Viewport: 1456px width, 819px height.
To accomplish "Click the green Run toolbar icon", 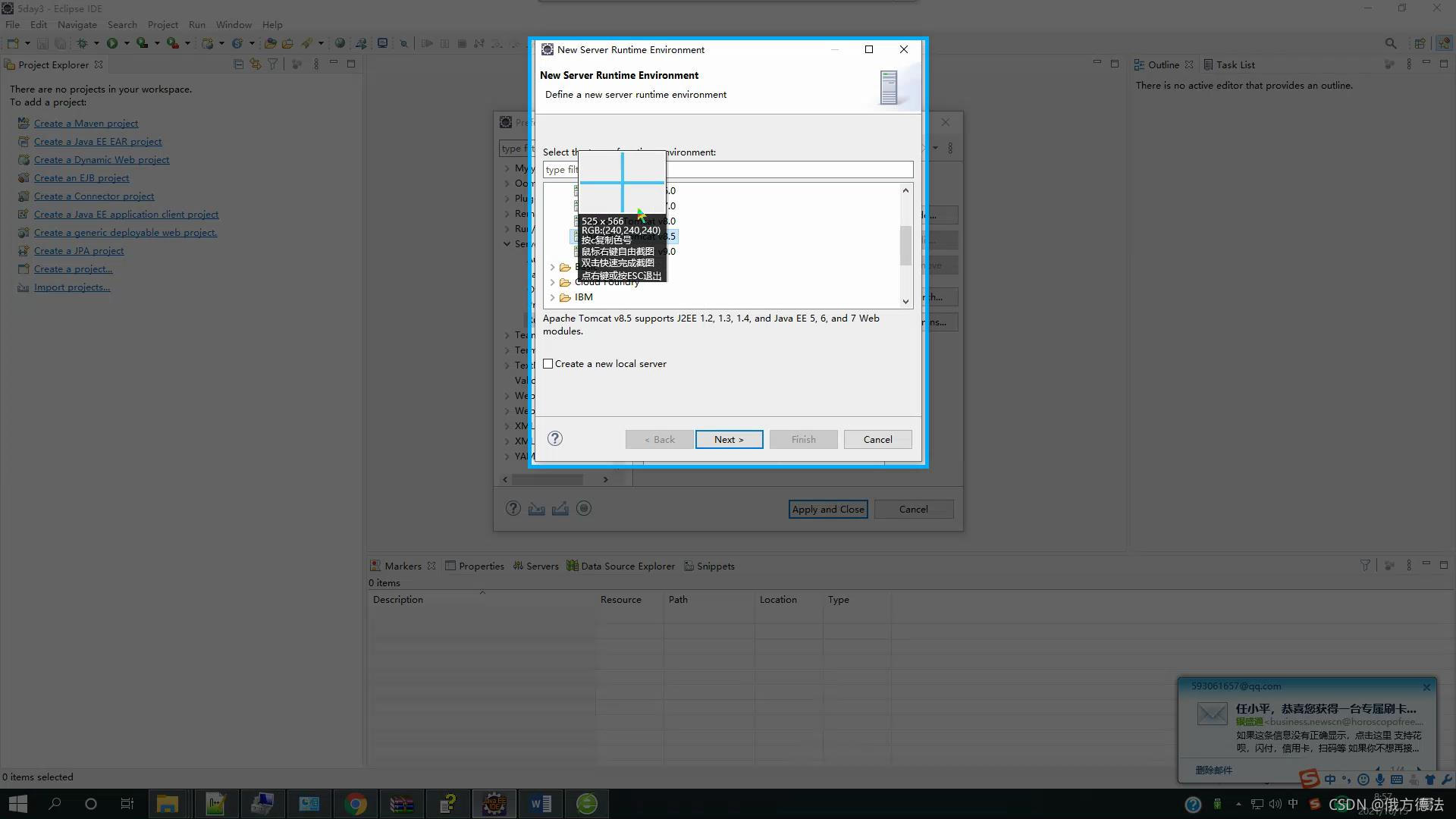I will click(112, 43).
